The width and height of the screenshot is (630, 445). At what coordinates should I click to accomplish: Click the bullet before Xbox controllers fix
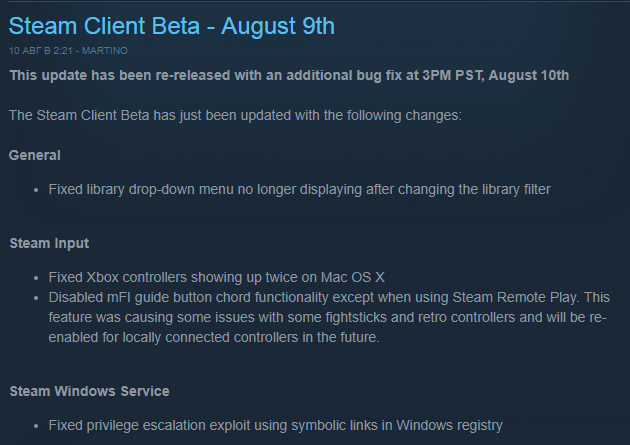(36, 278)
